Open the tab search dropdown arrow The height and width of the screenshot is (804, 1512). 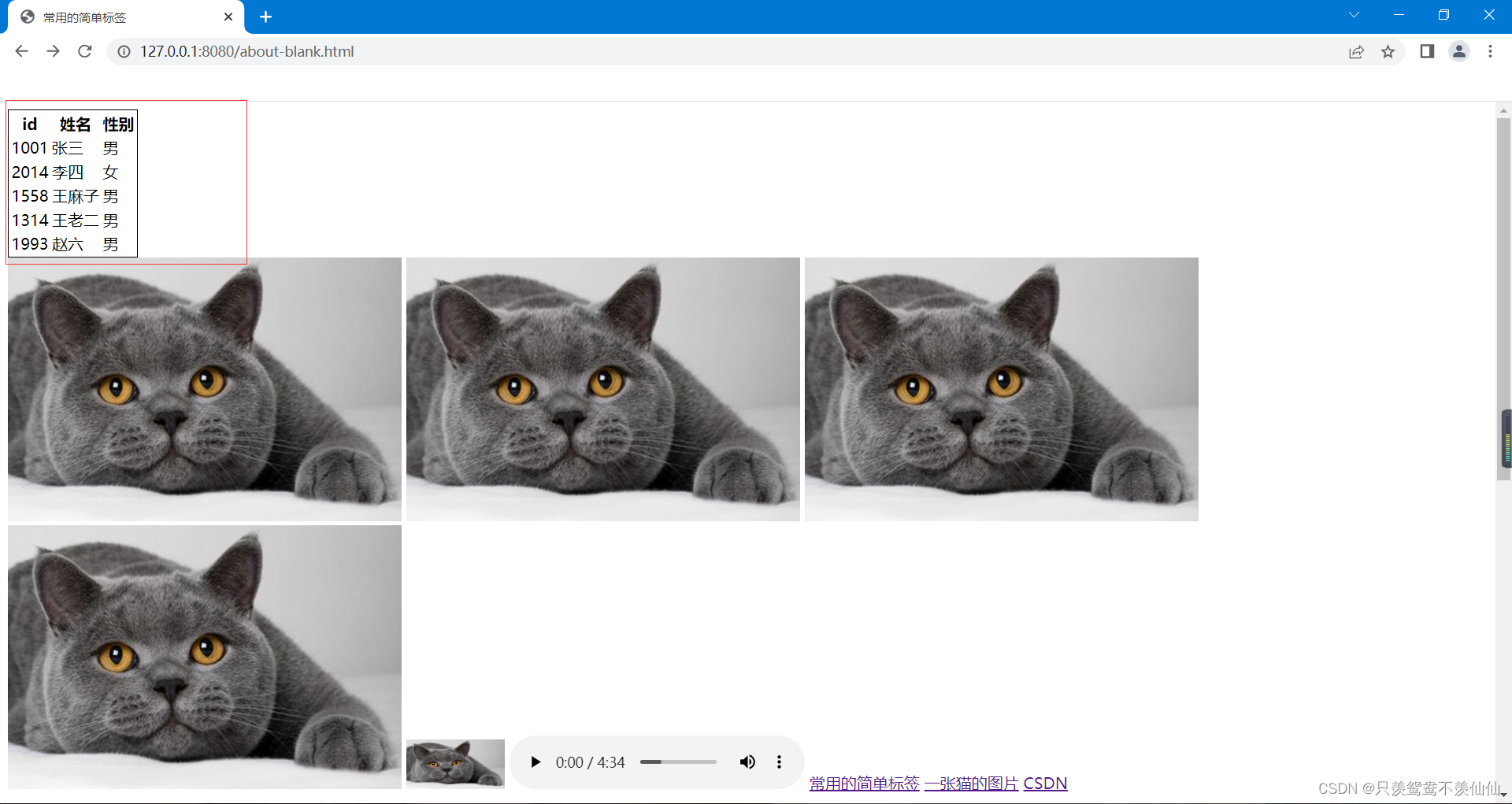tap(1354, 15)
